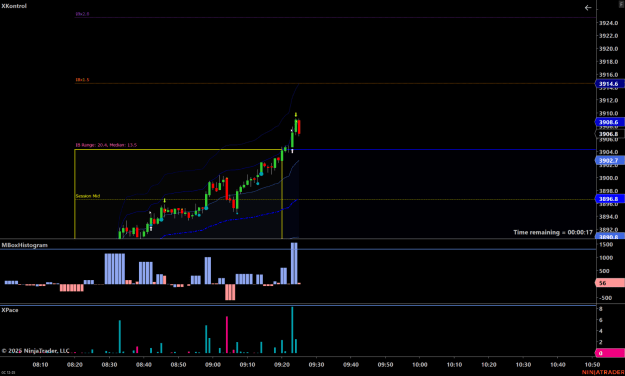Image resolution: width=625 pixels, height=376 pixels.
Task: Click the large pink negative histogram bar
Action: tap(230, 292)
